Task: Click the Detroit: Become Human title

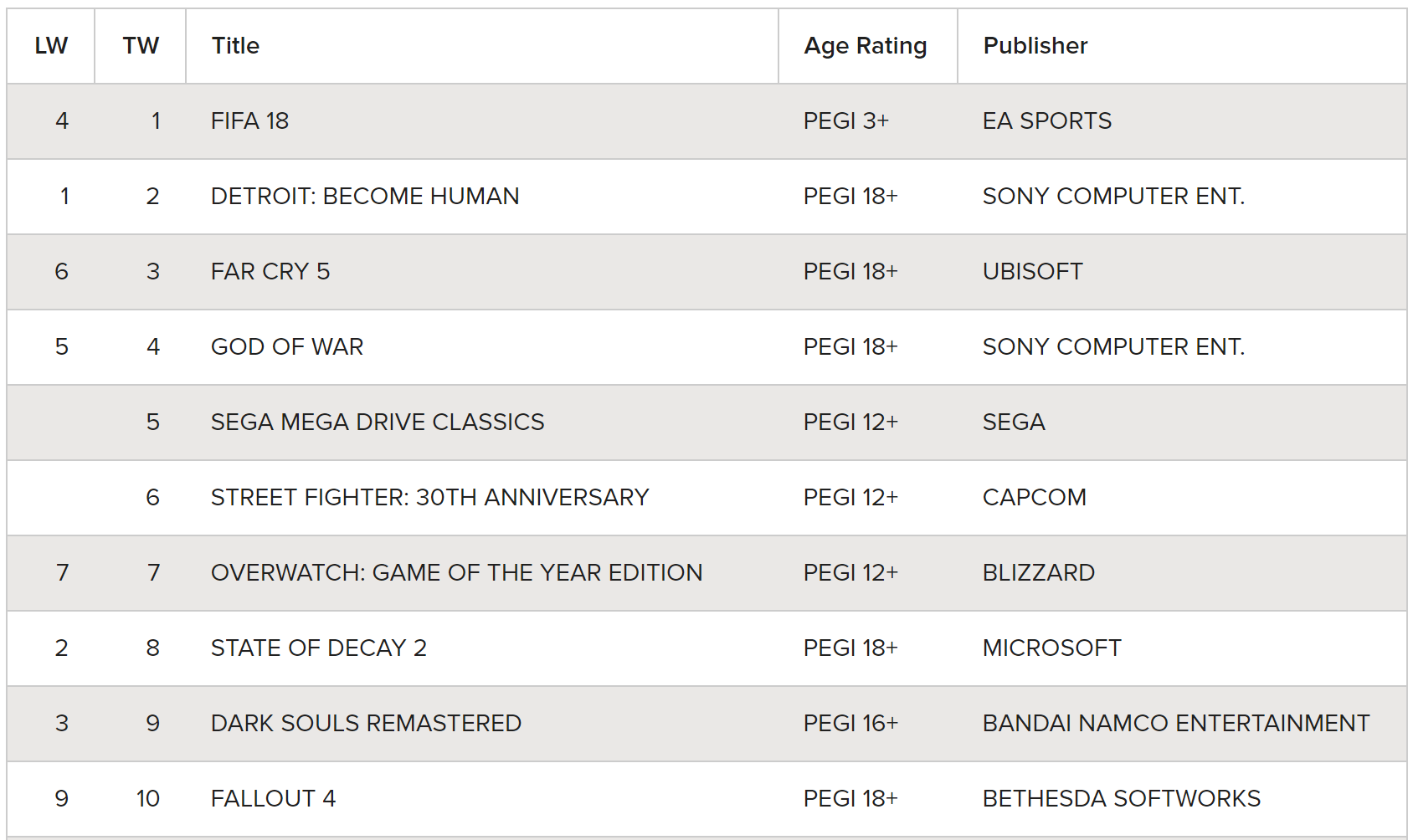Action: point(365,197)
